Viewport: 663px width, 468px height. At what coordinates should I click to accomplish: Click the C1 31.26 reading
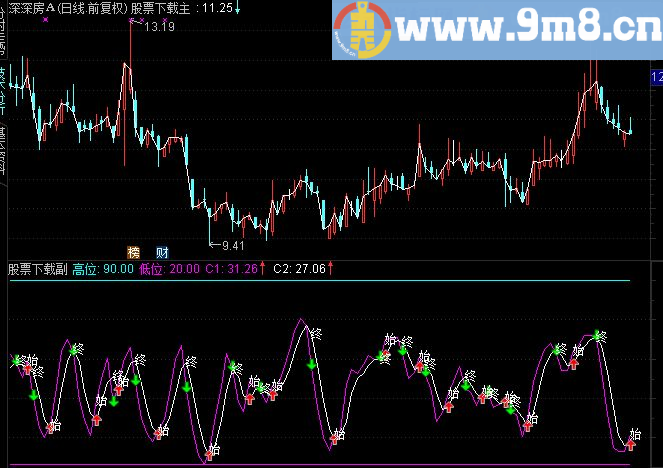(230, 269)
